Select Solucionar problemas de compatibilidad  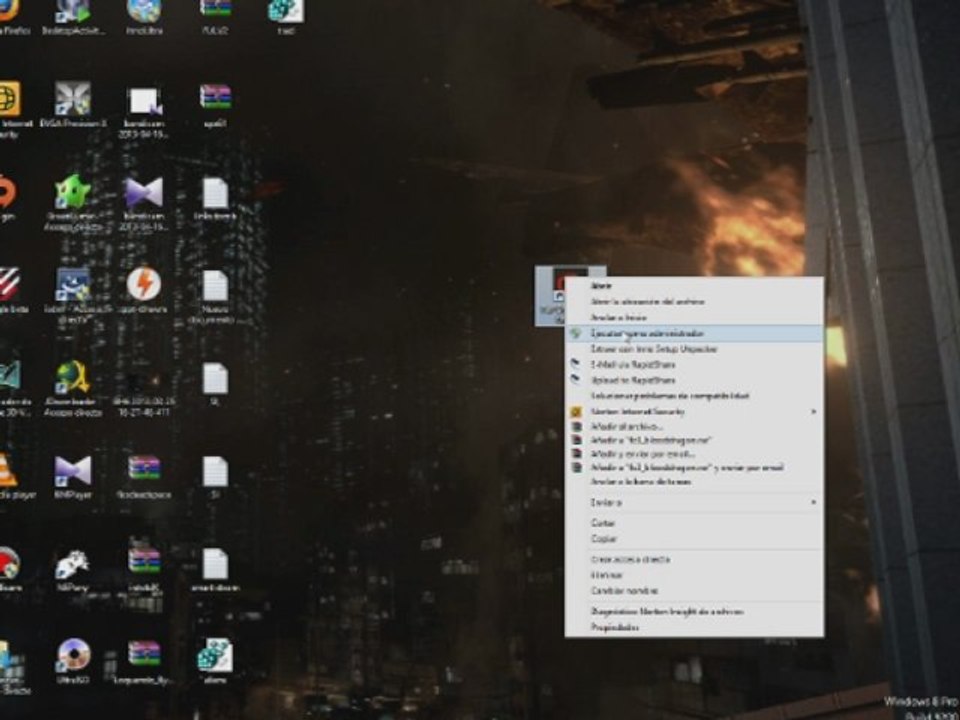tap(694, 396)
